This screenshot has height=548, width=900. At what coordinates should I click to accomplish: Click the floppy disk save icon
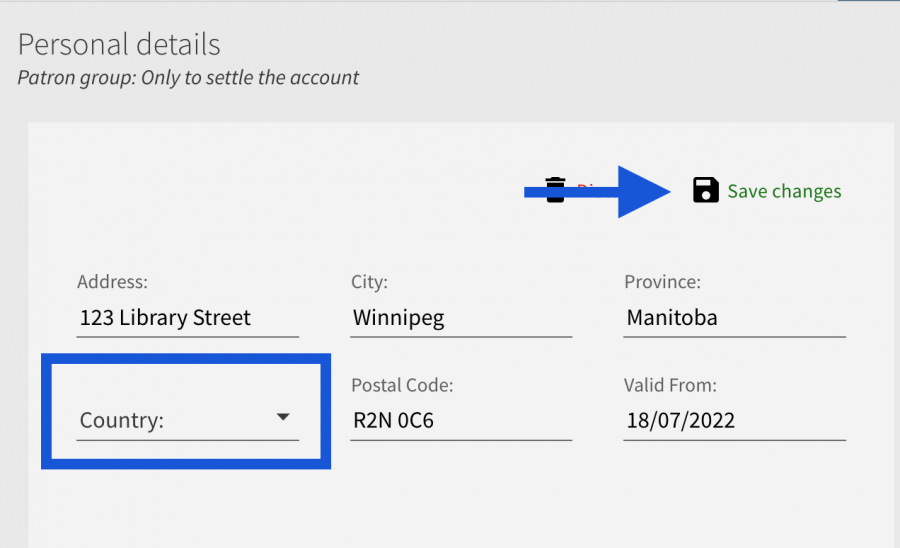(x=706, y=190)
